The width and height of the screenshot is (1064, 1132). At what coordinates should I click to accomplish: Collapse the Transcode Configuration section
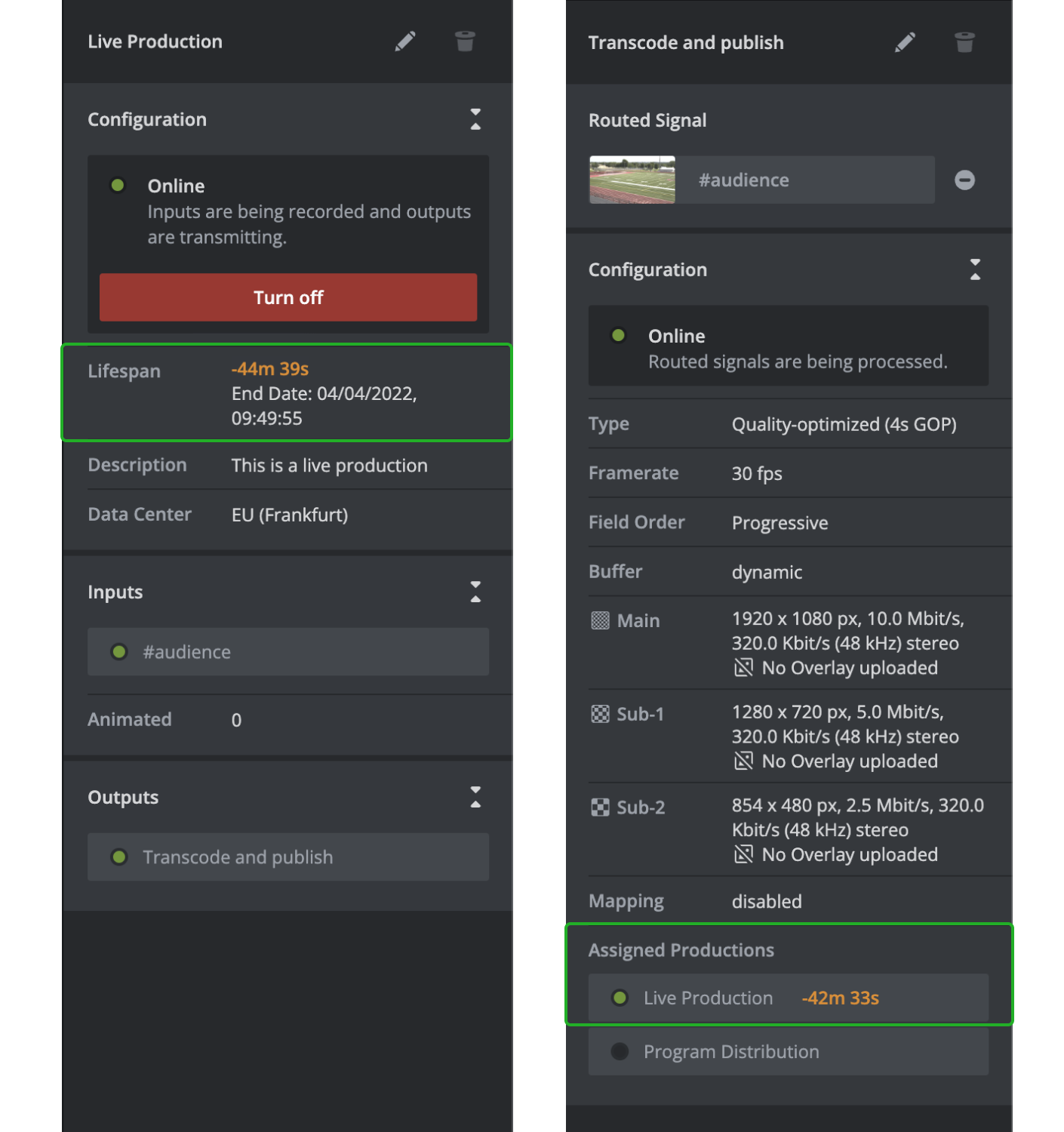click(x=975, y=269)
